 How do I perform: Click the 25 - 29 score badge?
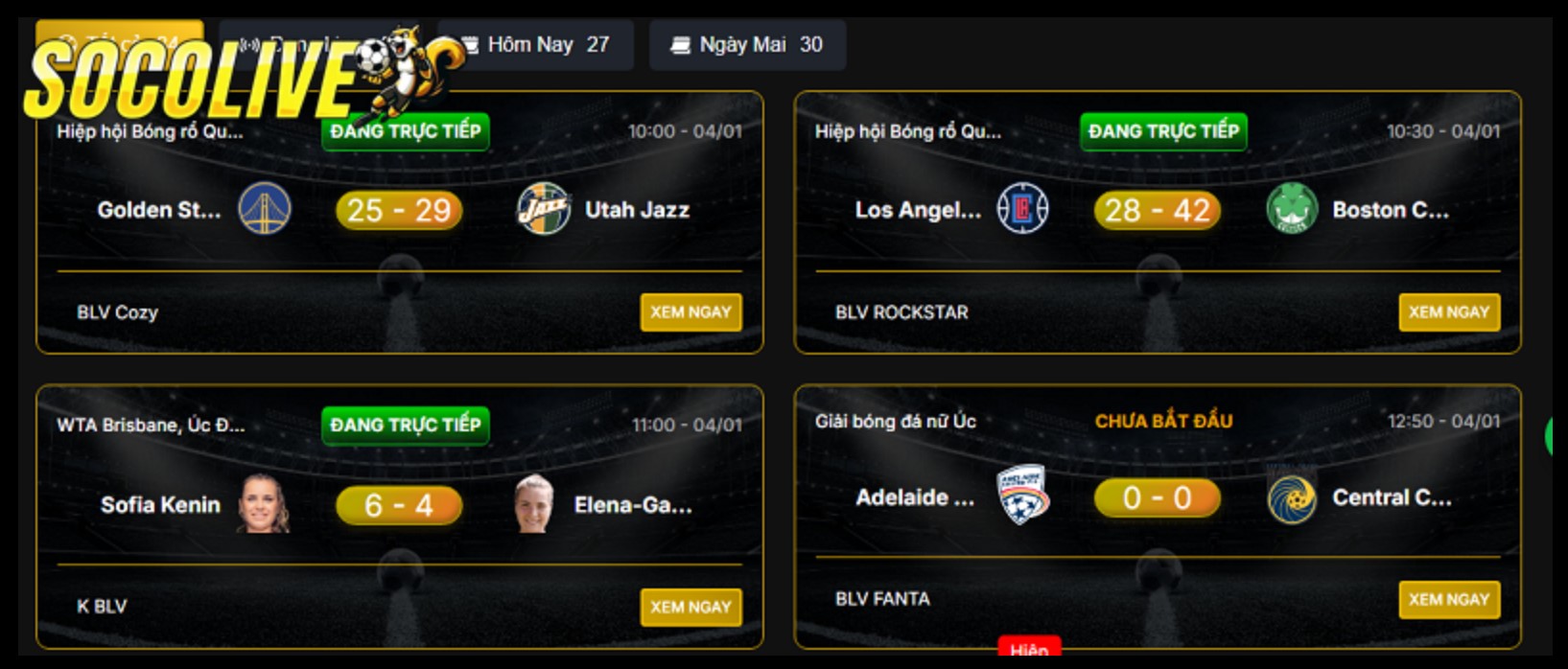(399, 210)
